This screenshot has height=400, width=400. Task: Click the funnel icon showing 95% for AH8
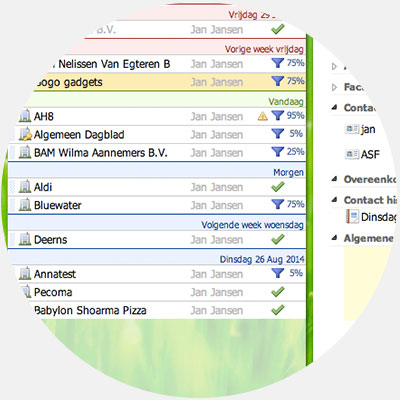point(277,116)
